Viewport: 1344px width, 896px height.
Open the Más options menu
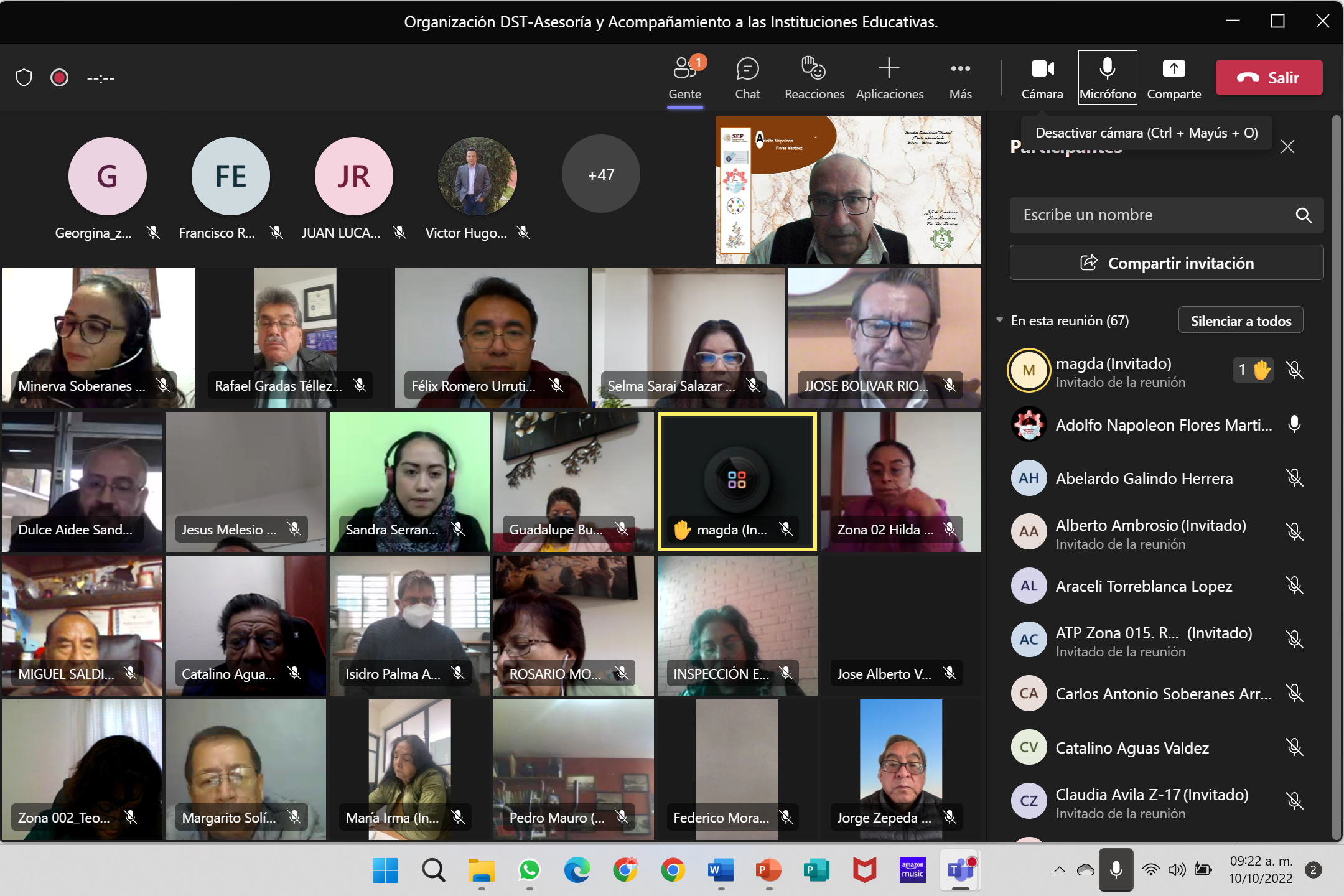pos(960,78)
